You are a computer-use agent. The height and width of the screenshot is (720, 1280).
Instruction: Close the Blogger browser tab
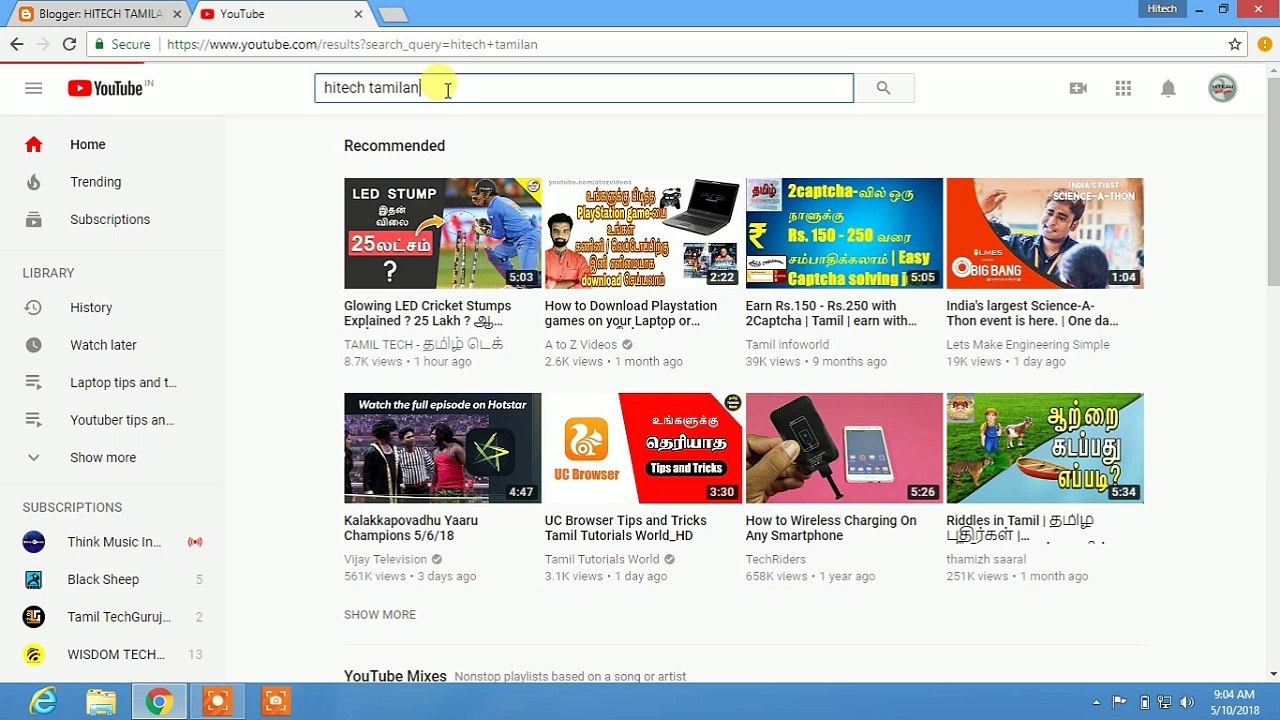(176, 14)
